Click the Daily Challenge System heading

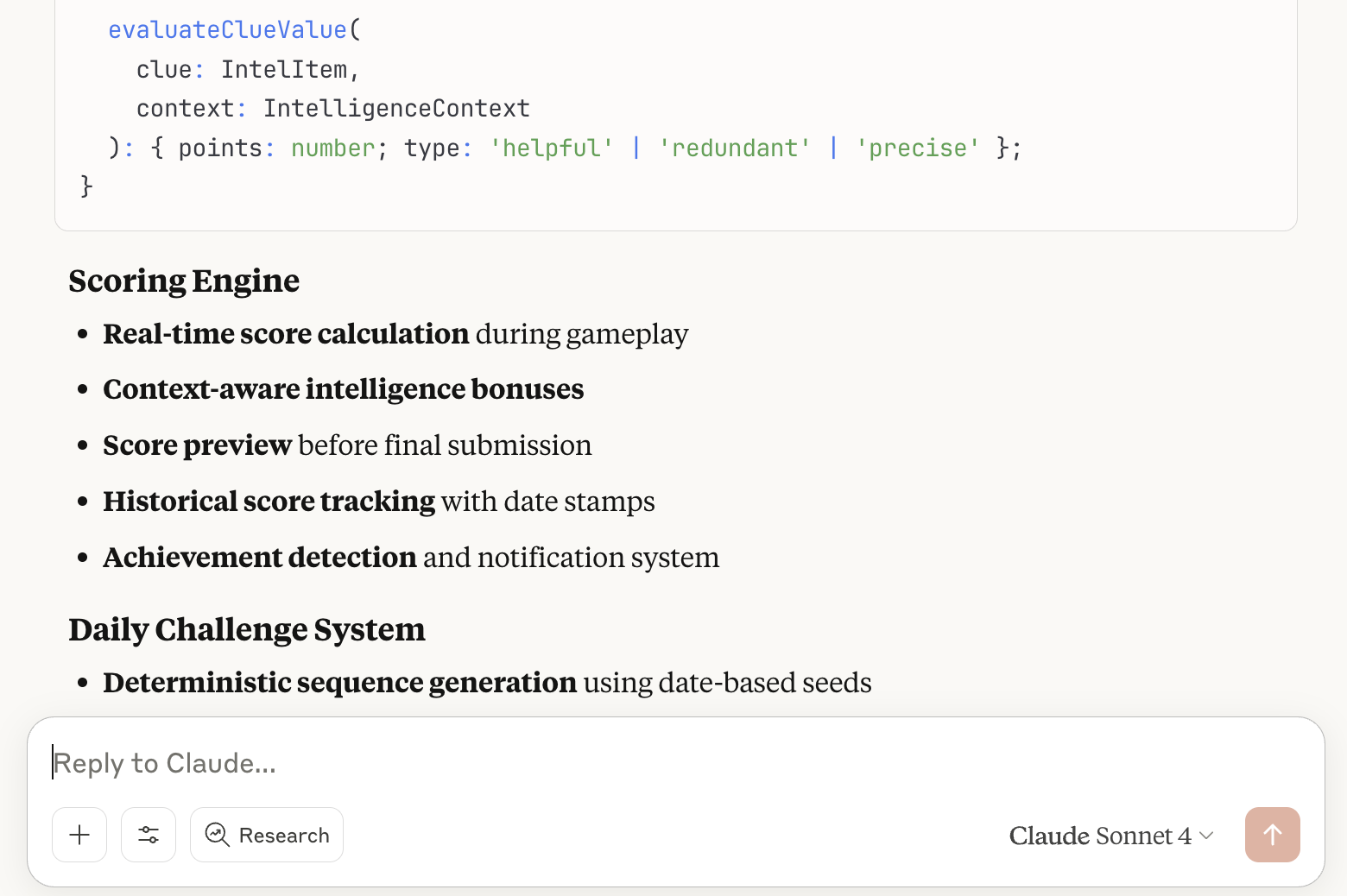coord(247,629)
